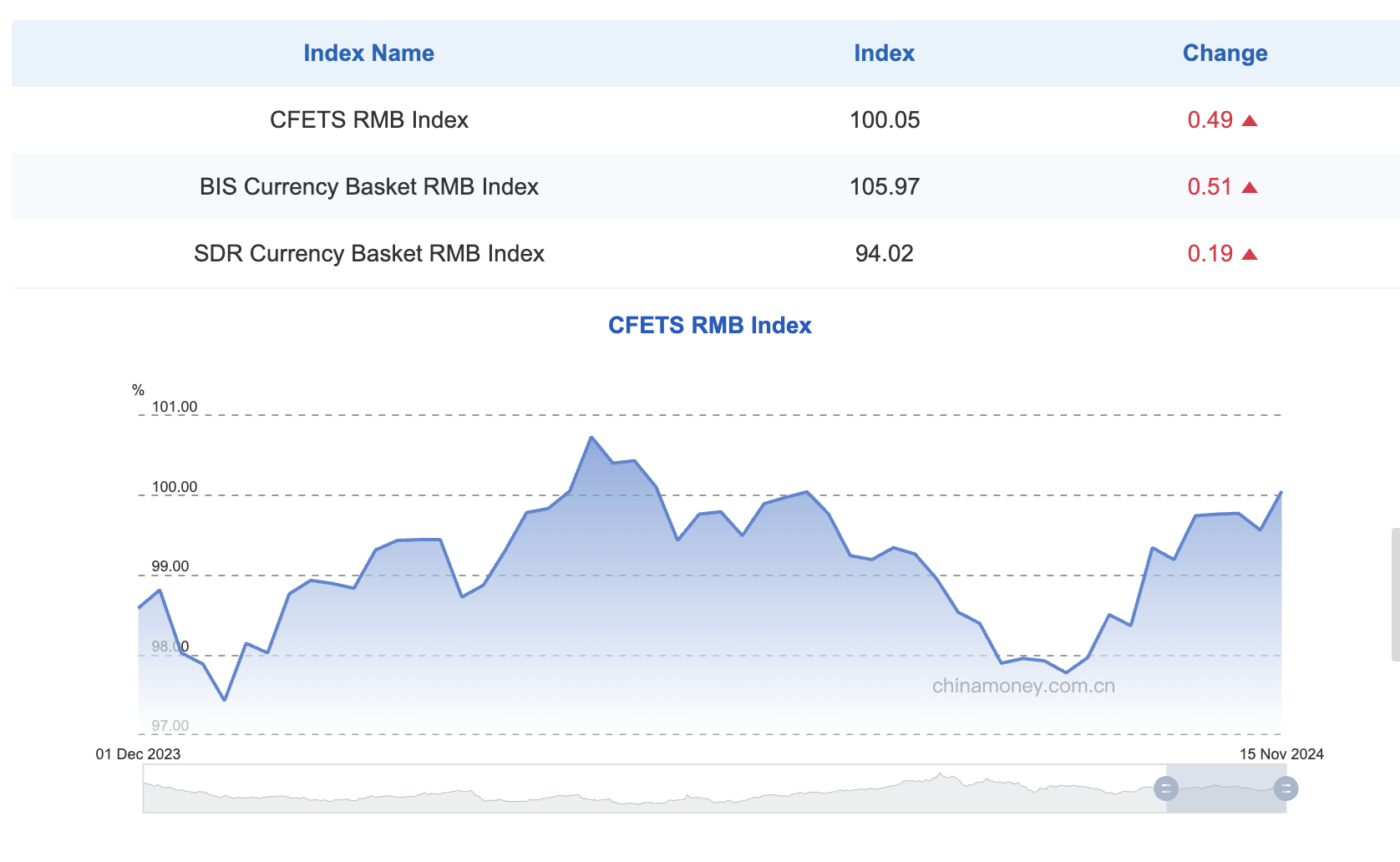Viewport: 1400px width, 862px height.
Task: Click the Index column header
Action: coord(884,53)
